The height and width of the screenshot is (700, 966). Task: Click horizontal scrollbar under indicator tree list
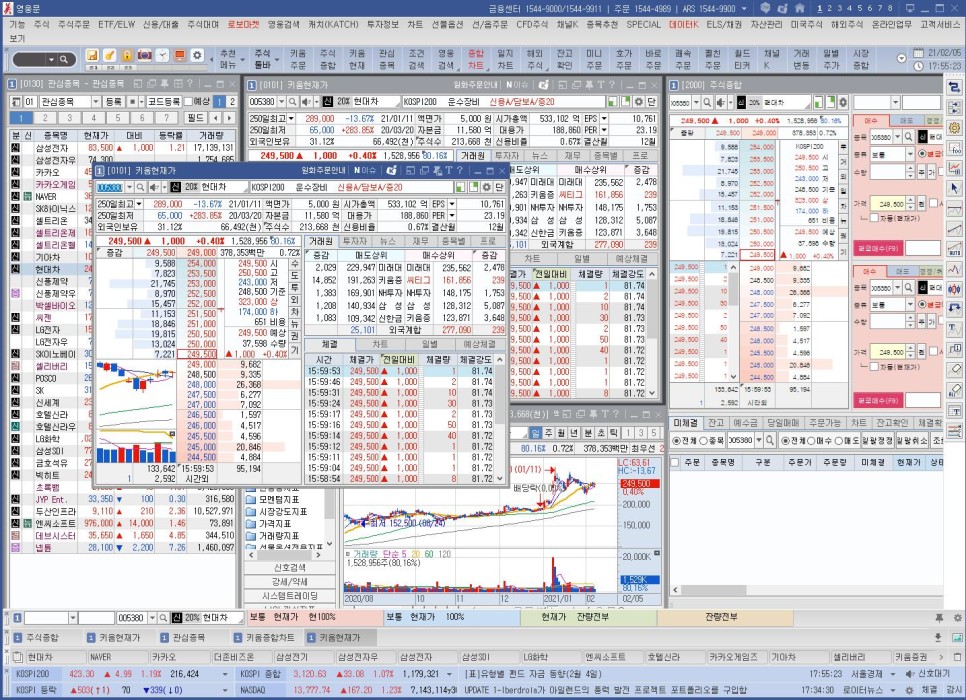coord(286,555)
